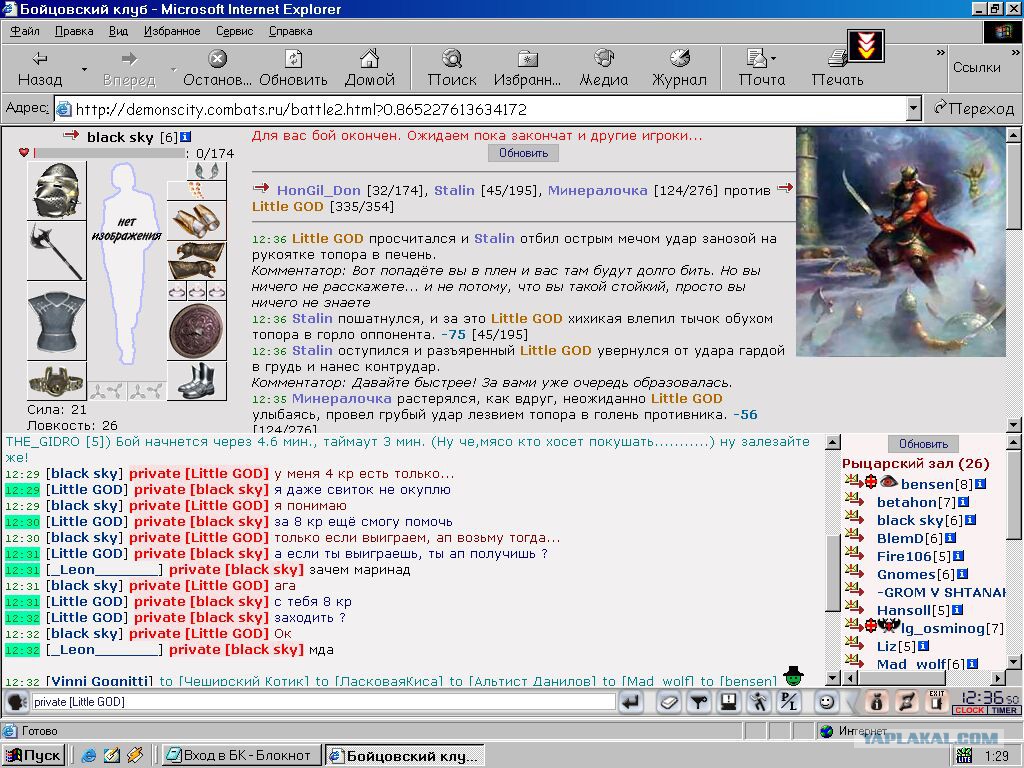Click the IE Search toolbar button
Screen dimensions: 1024x768
pos(452,68)
